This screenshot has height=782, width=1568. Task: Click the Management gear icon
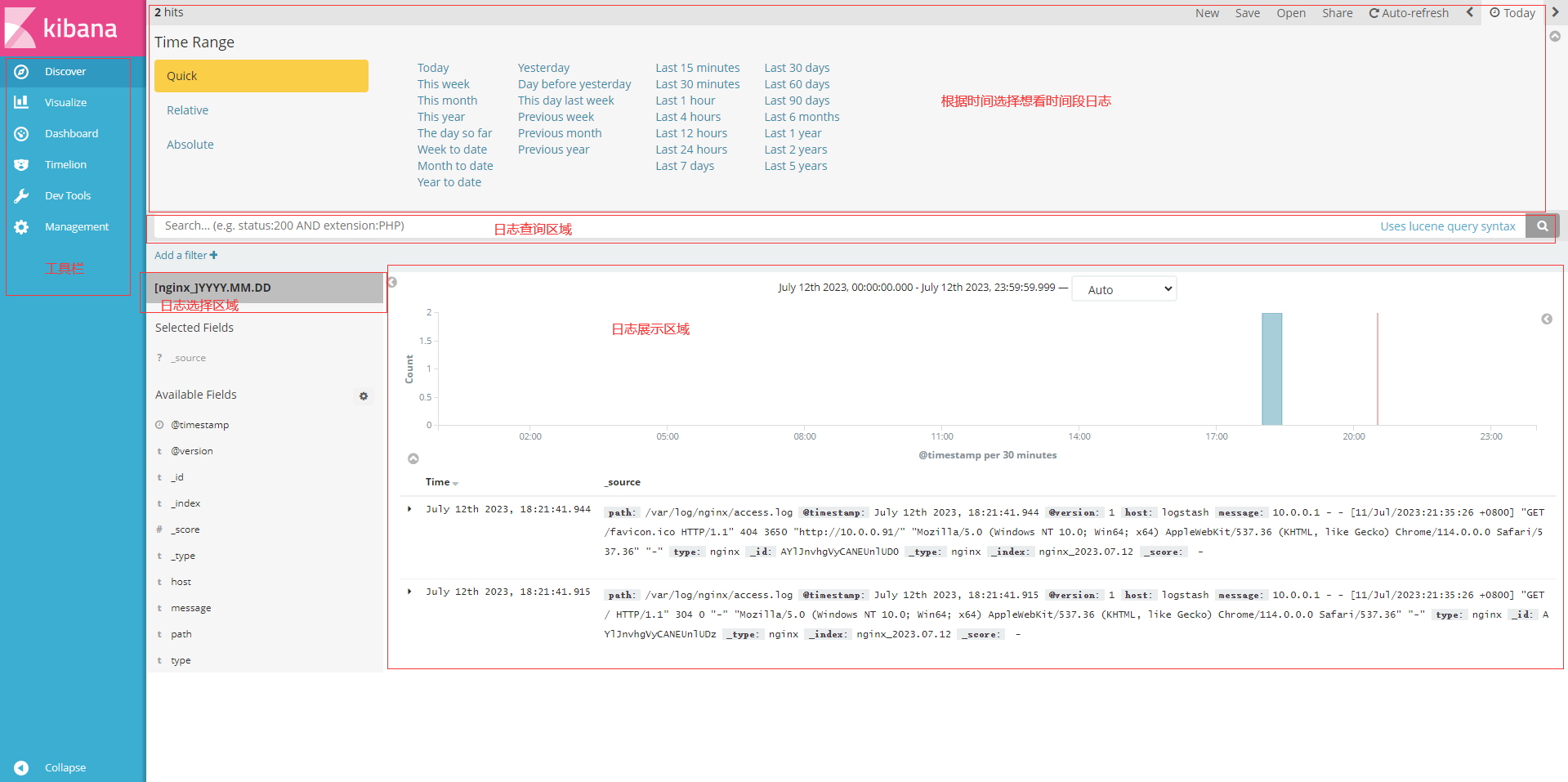coord(22,227)
